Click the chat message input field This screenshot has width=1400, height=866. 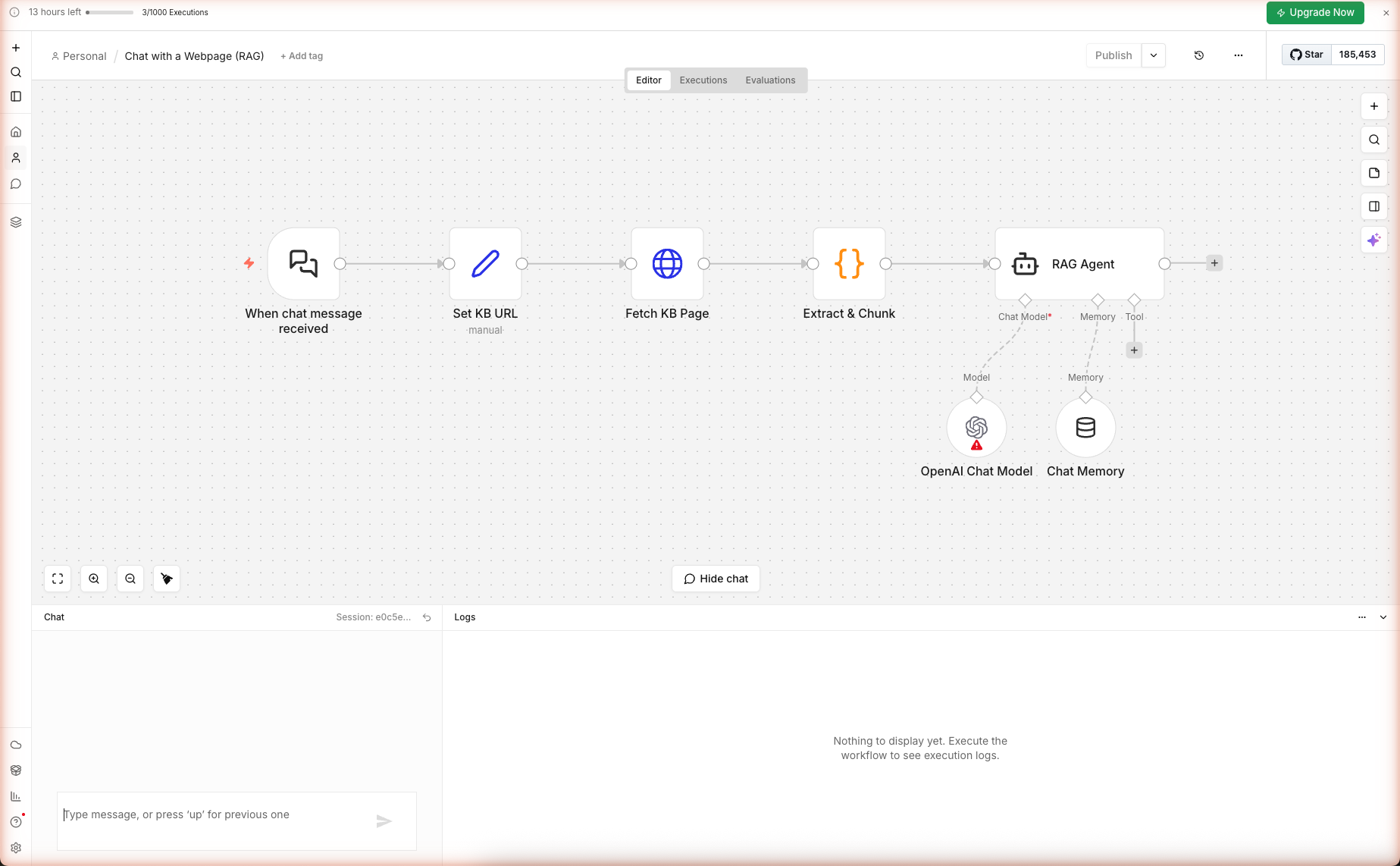(x=216, y=815)
